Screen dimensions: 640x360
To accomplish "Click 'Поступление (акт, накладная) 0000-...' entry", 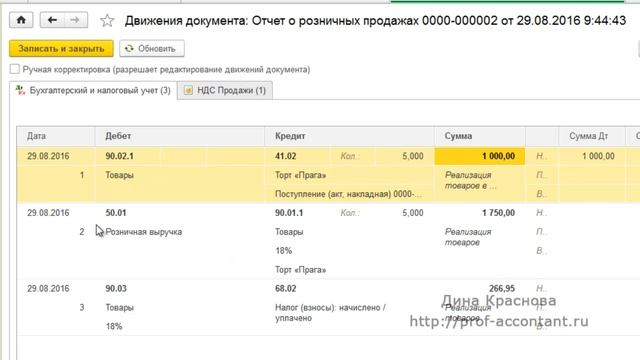I will [348, 194].
